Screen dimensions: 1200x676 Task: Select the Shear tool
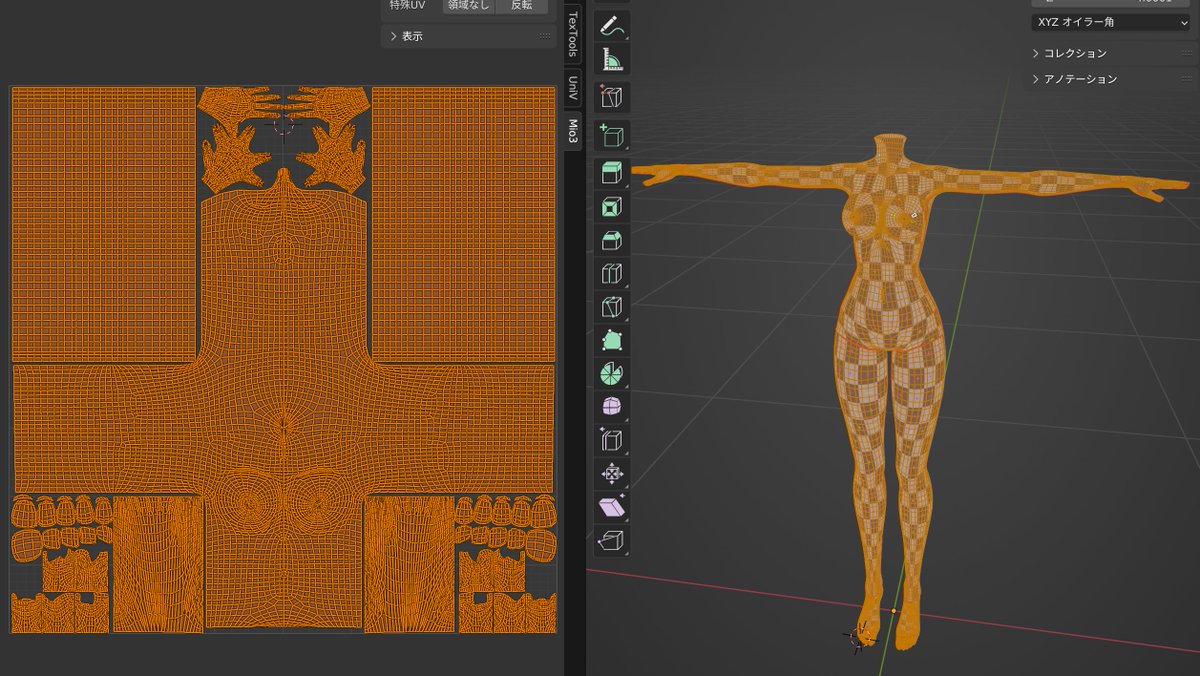click(x=612, y=507)
